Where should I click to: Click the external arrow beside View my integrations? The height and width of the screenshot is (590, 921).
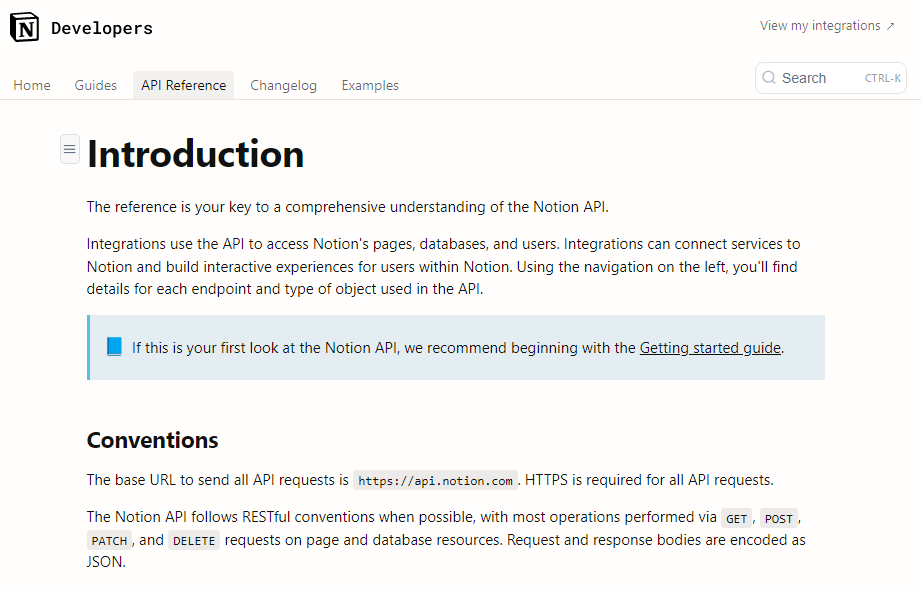pos(890,26)
